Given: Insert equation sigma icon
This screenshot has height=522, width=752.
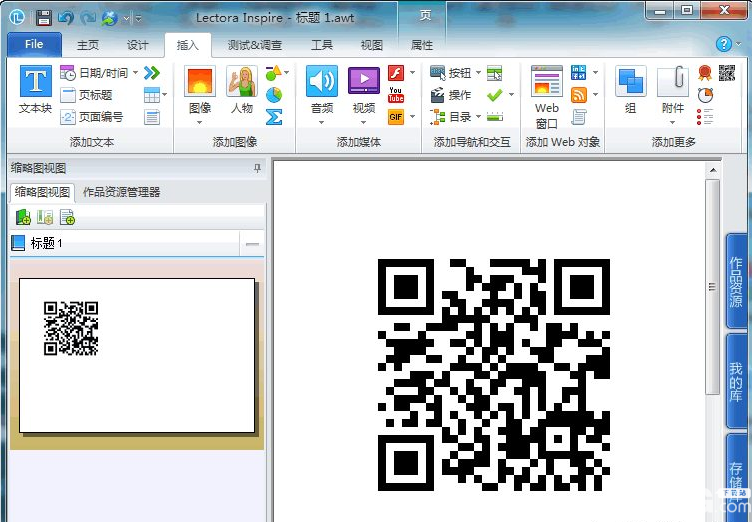Looking at the screenshot, I should pyautogui.click(x=274, y=117).
